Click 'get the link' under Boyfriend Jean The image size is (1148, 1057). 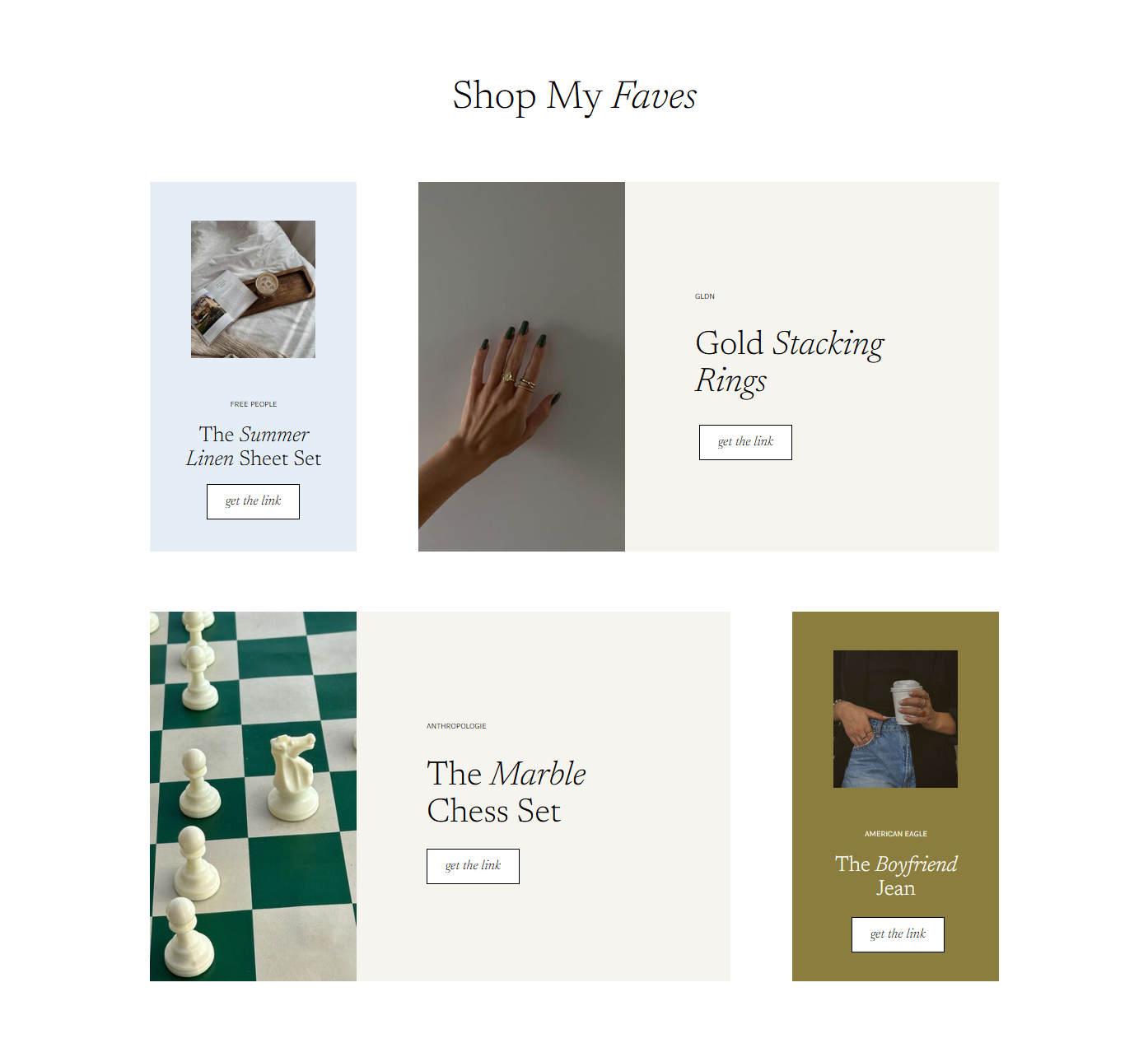[898, 934]
